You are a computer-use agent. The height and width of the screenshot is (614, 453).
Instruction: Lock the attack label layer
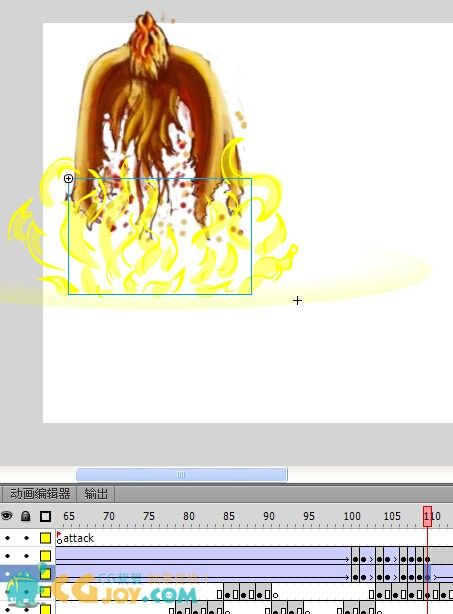click(x=26, y=538)
